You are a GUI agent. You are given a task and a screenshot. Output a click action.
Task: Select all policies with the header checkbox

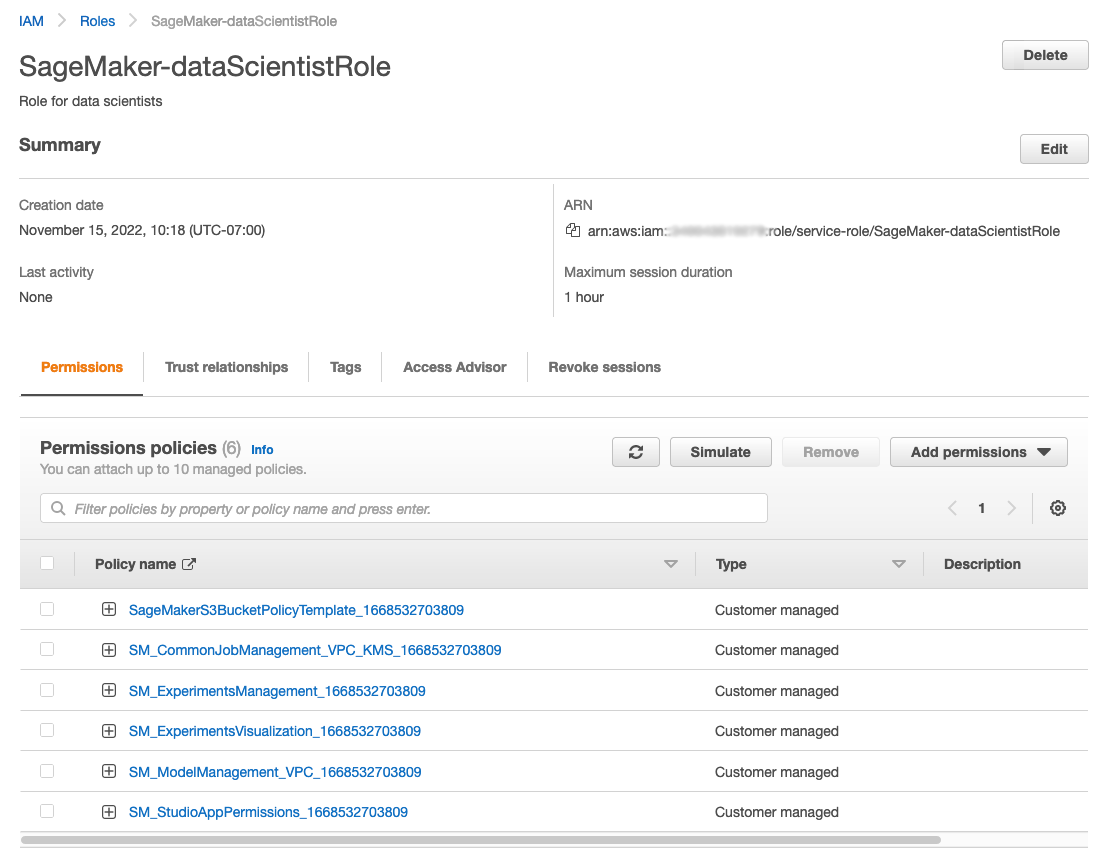pyautogui.click(x=47, y=563)
